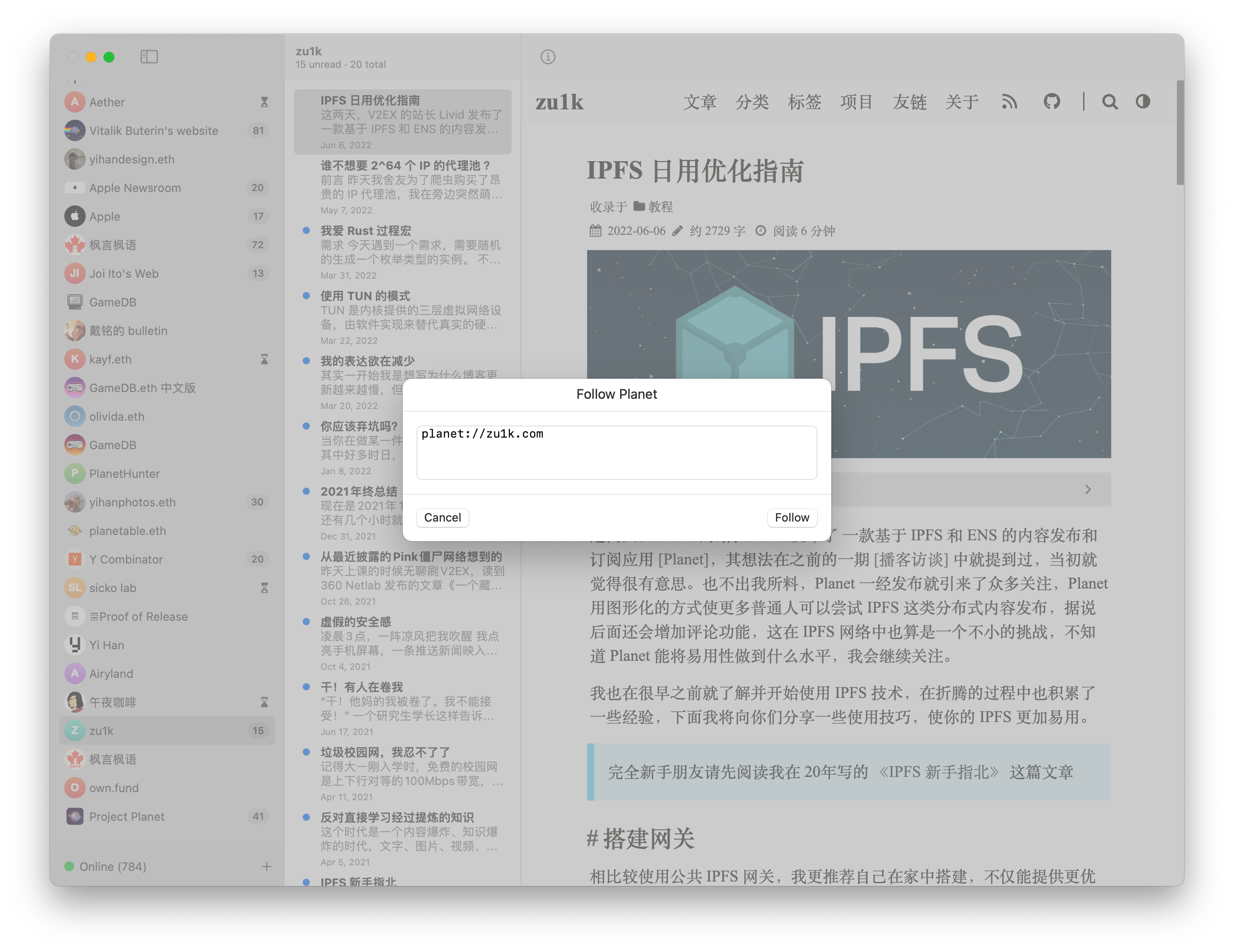
Task: Click the RSS feed icon
Action: [1009, 102]
